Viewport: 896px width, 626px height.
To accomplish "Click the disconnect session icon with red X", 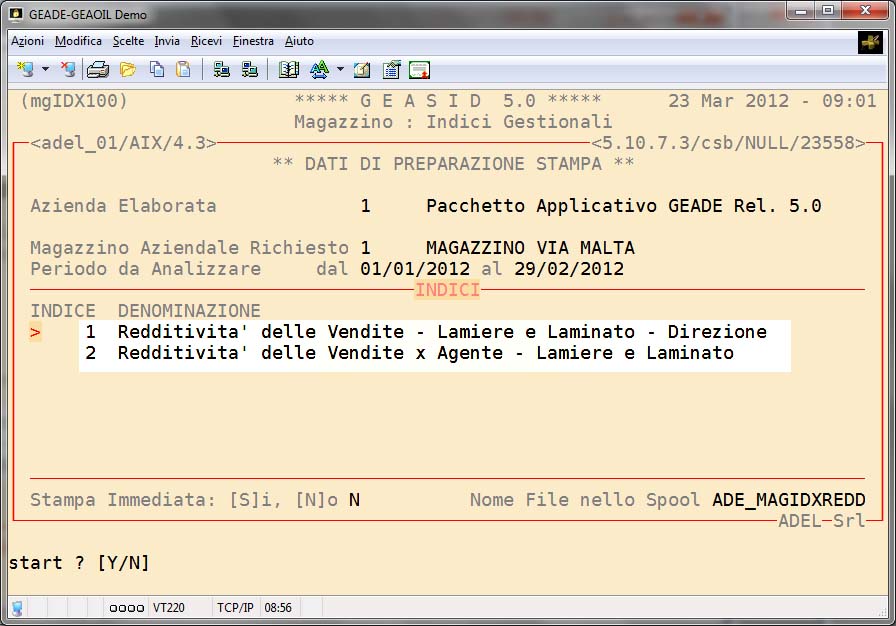I will (67, 69).
